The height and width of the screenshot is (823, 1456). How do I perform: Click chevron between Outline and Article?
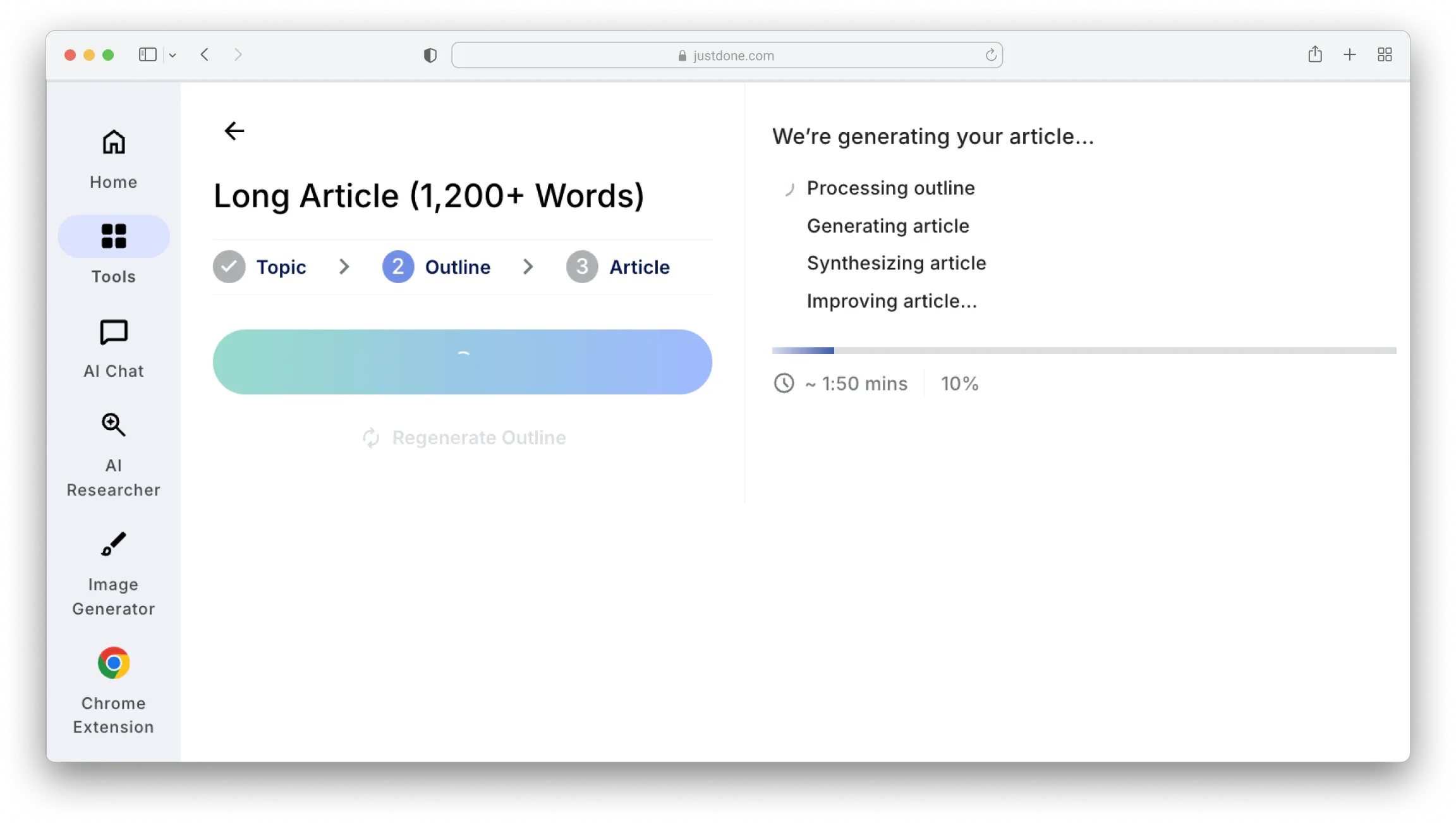528,267
